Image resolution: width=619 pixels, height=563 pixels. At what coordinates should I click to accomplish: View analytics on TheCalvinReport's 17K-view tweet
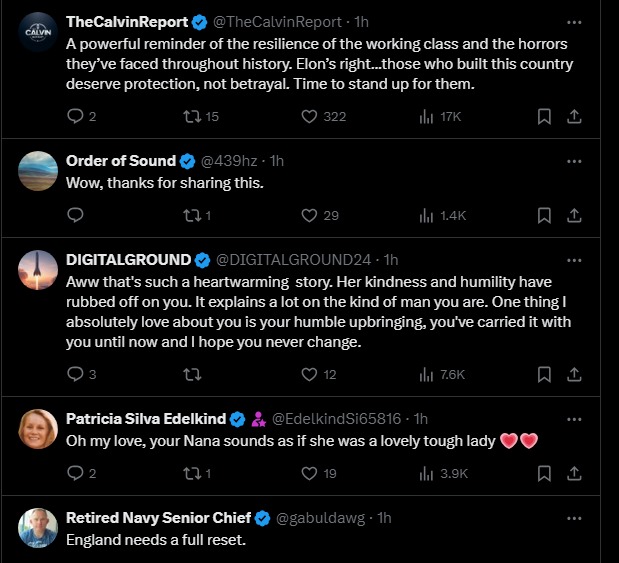pos(427,116)
